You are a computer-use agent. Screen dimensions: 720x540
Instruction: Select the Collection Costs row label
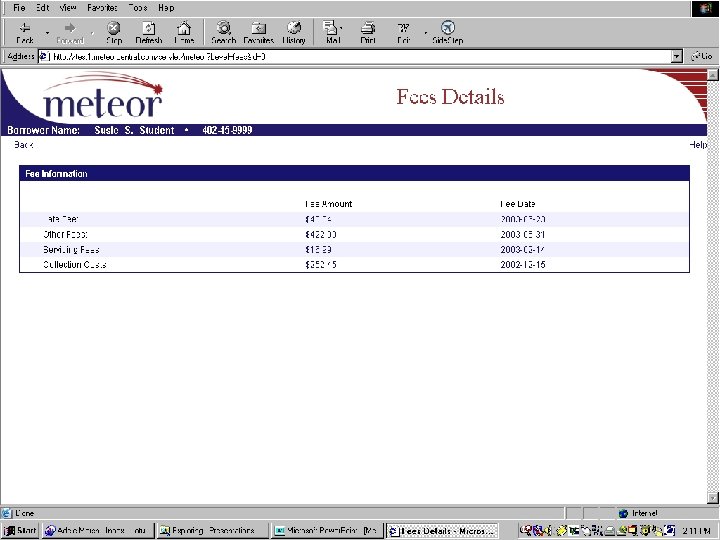pos(75,264)
